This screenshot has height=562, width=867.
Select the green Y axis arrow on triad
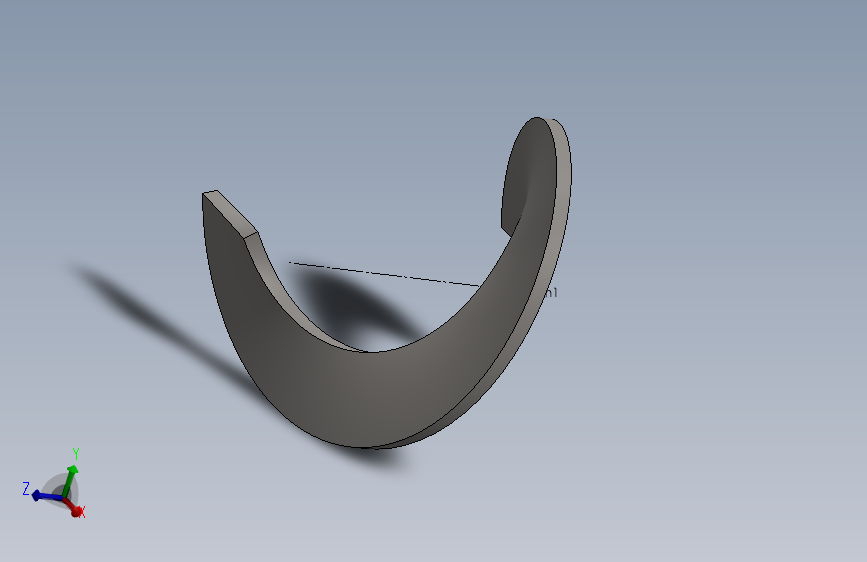point(69,481)
